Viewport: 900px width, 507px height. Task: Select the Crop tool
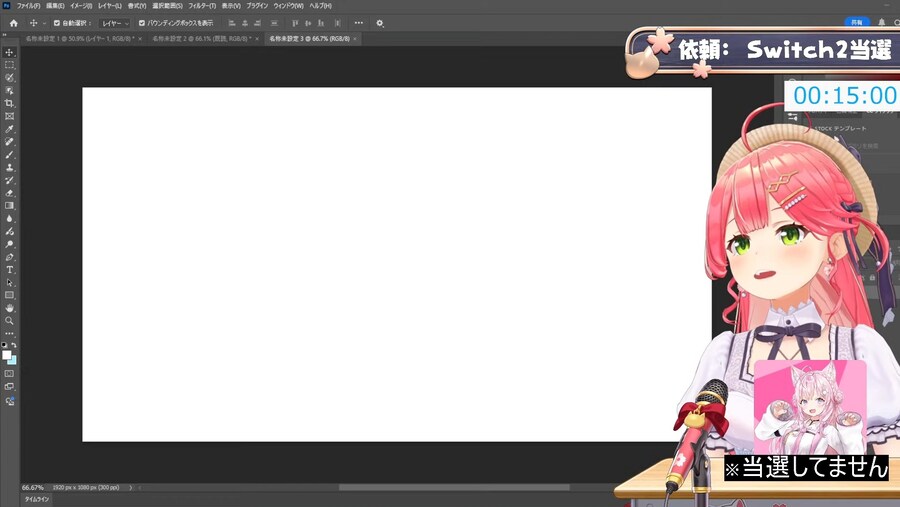[9, 103]
